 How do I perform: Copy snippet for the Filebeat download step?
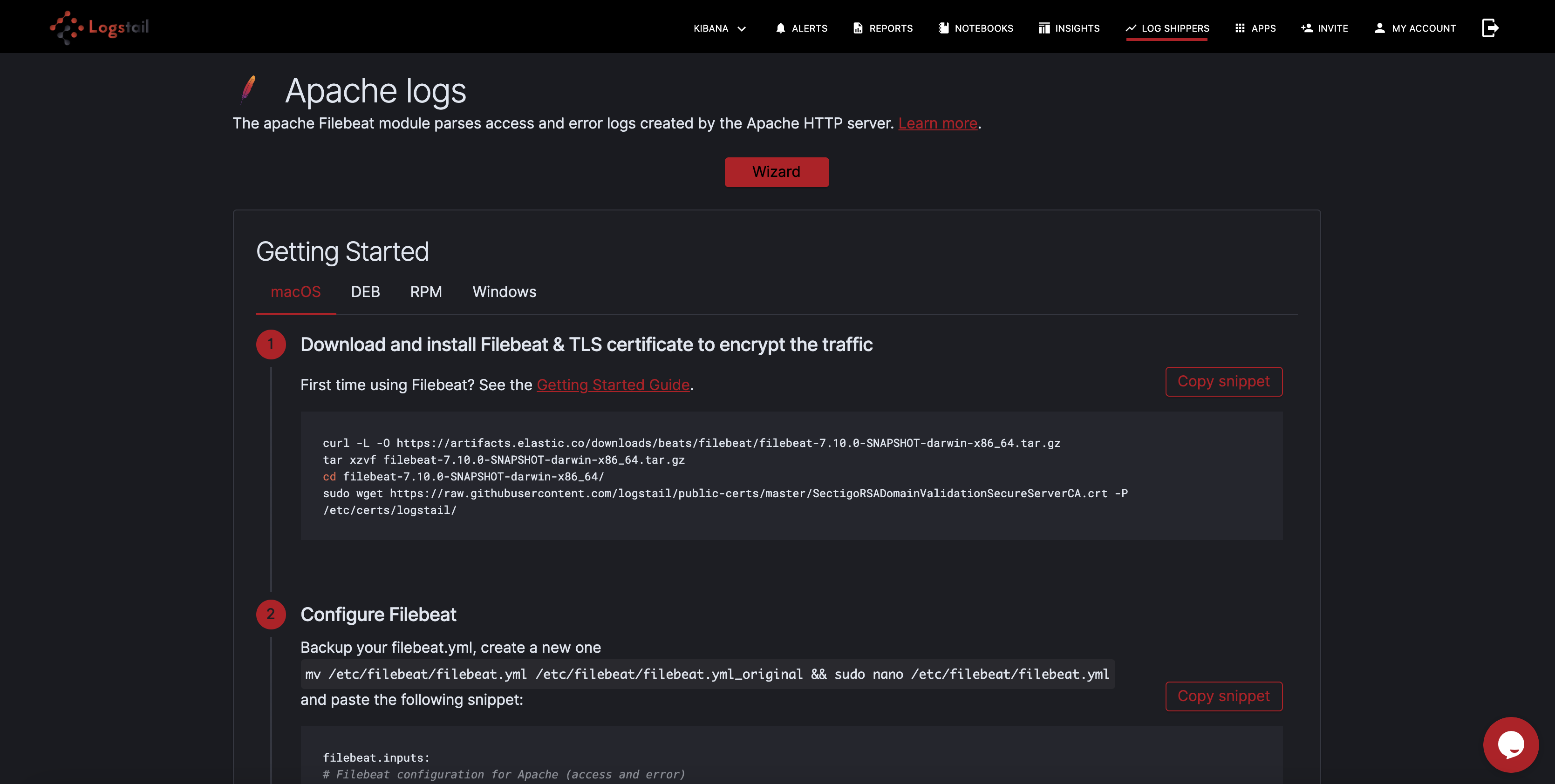pyautogui.click(x=1223, y=382)
